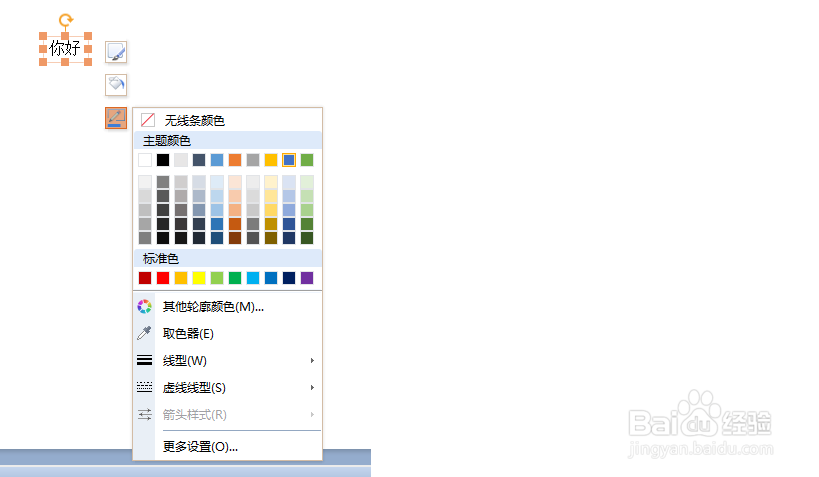Choose the 取色器(E) eyedropper option

click(x=228, y=333)
